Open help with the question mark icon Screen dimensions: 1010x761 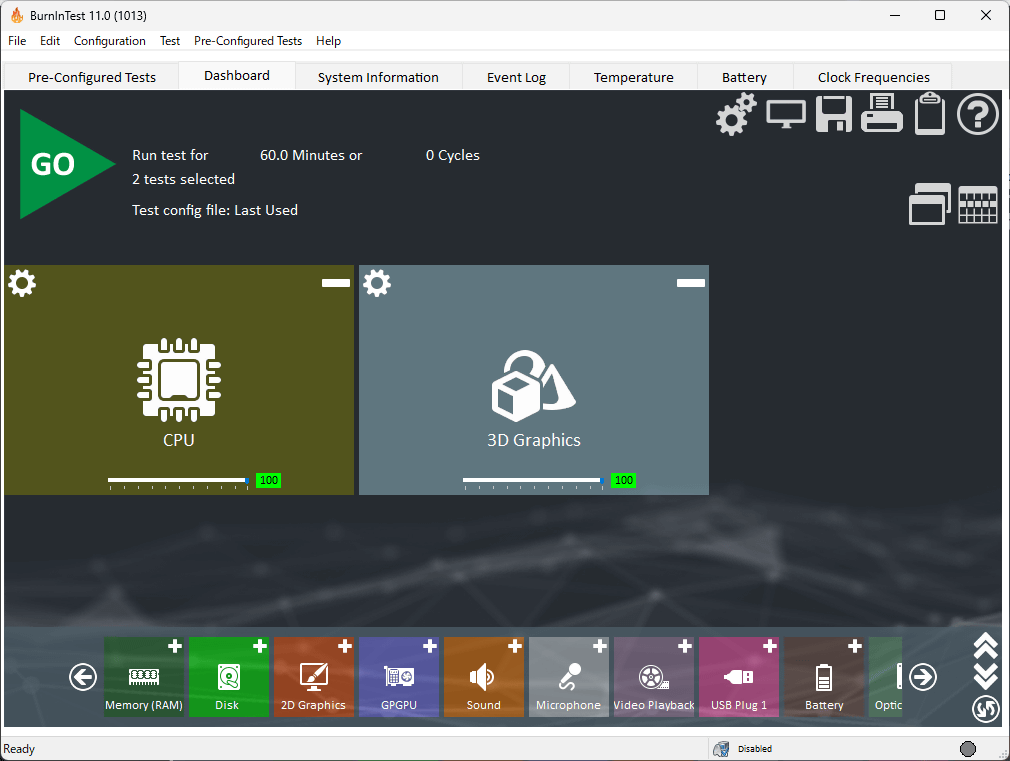tap(977, 114)
